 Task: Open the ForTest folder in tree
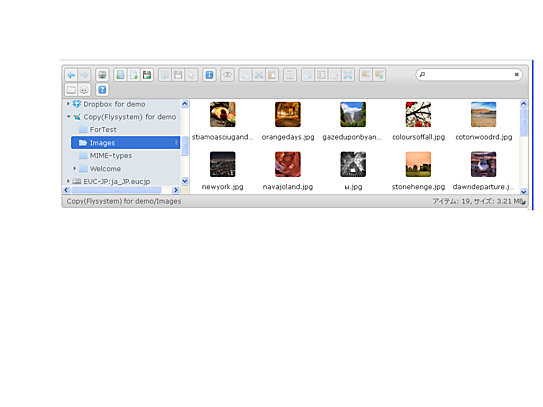[103, 130]
